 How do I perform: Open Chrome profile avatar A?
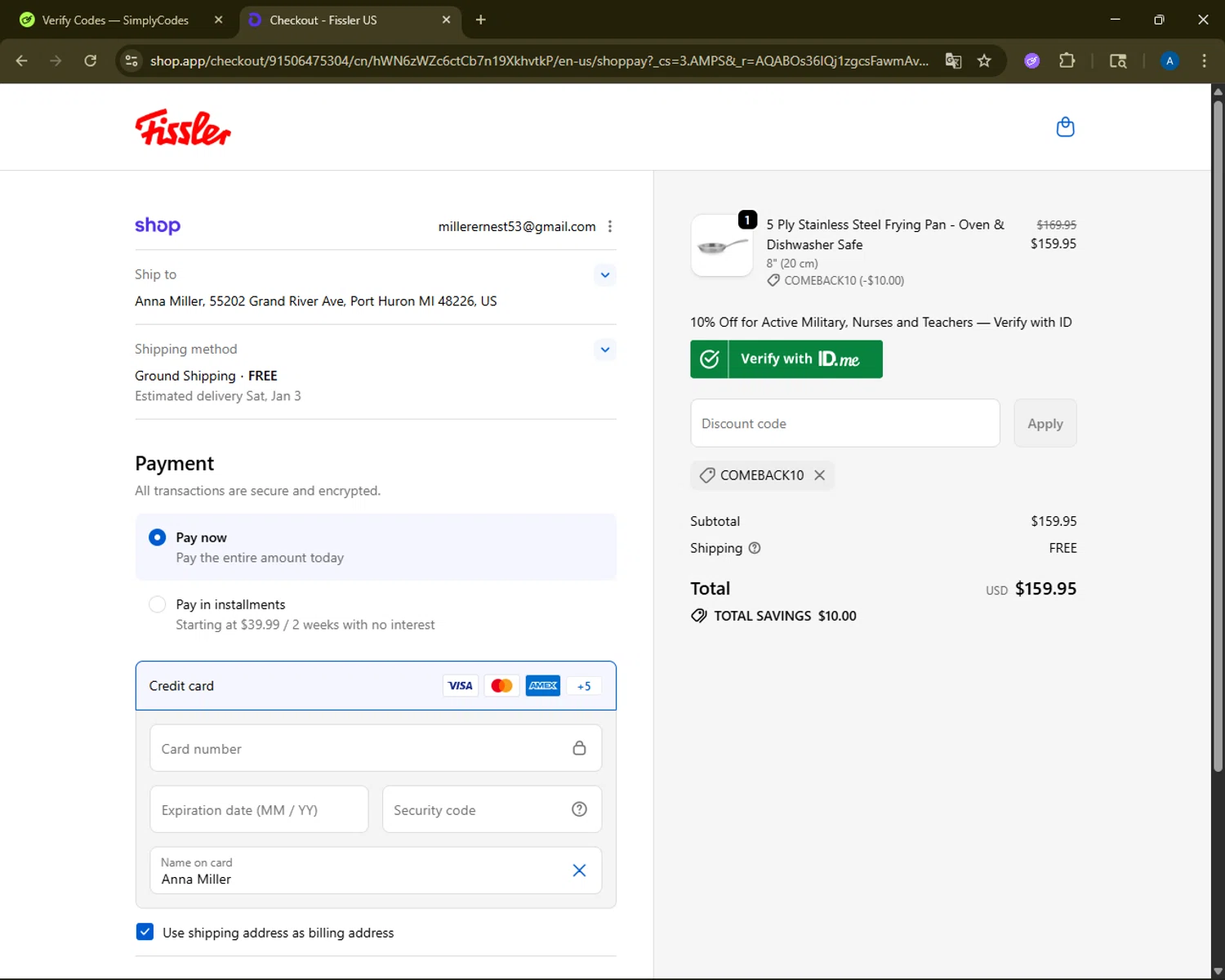tap(1169, 60)
